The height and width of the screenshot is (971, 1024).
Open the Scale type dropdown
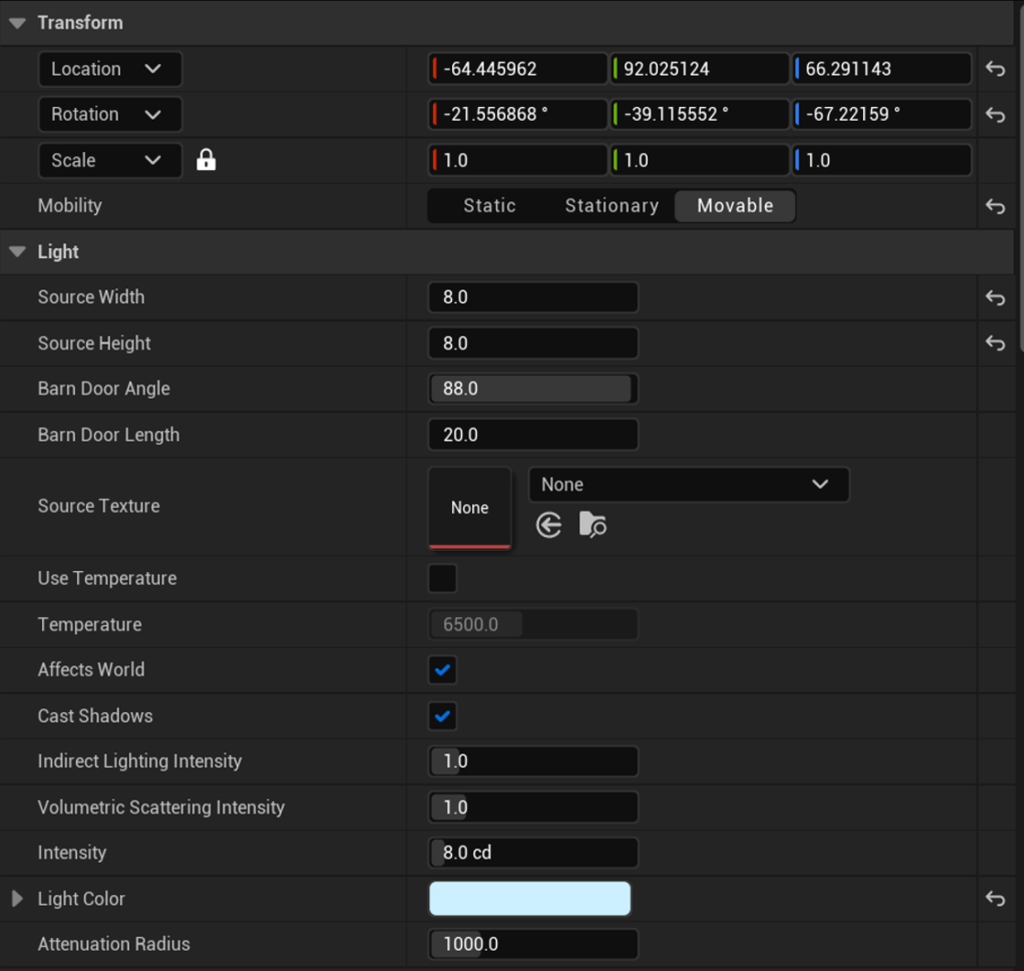[x=110, y=160]
